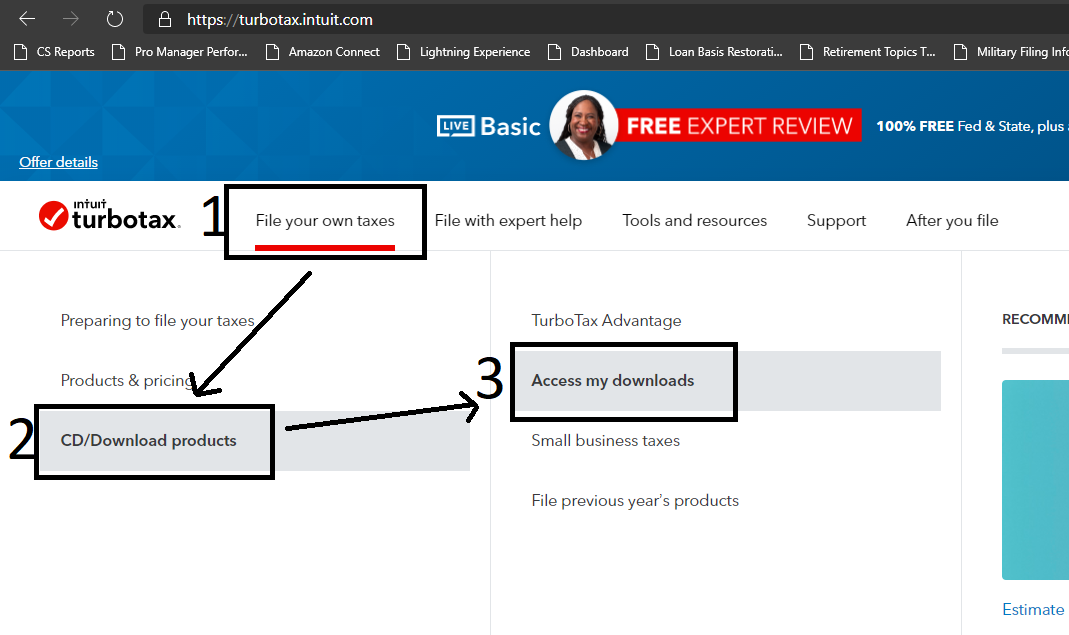Click Access my downloads link

[x=612, y=381]
